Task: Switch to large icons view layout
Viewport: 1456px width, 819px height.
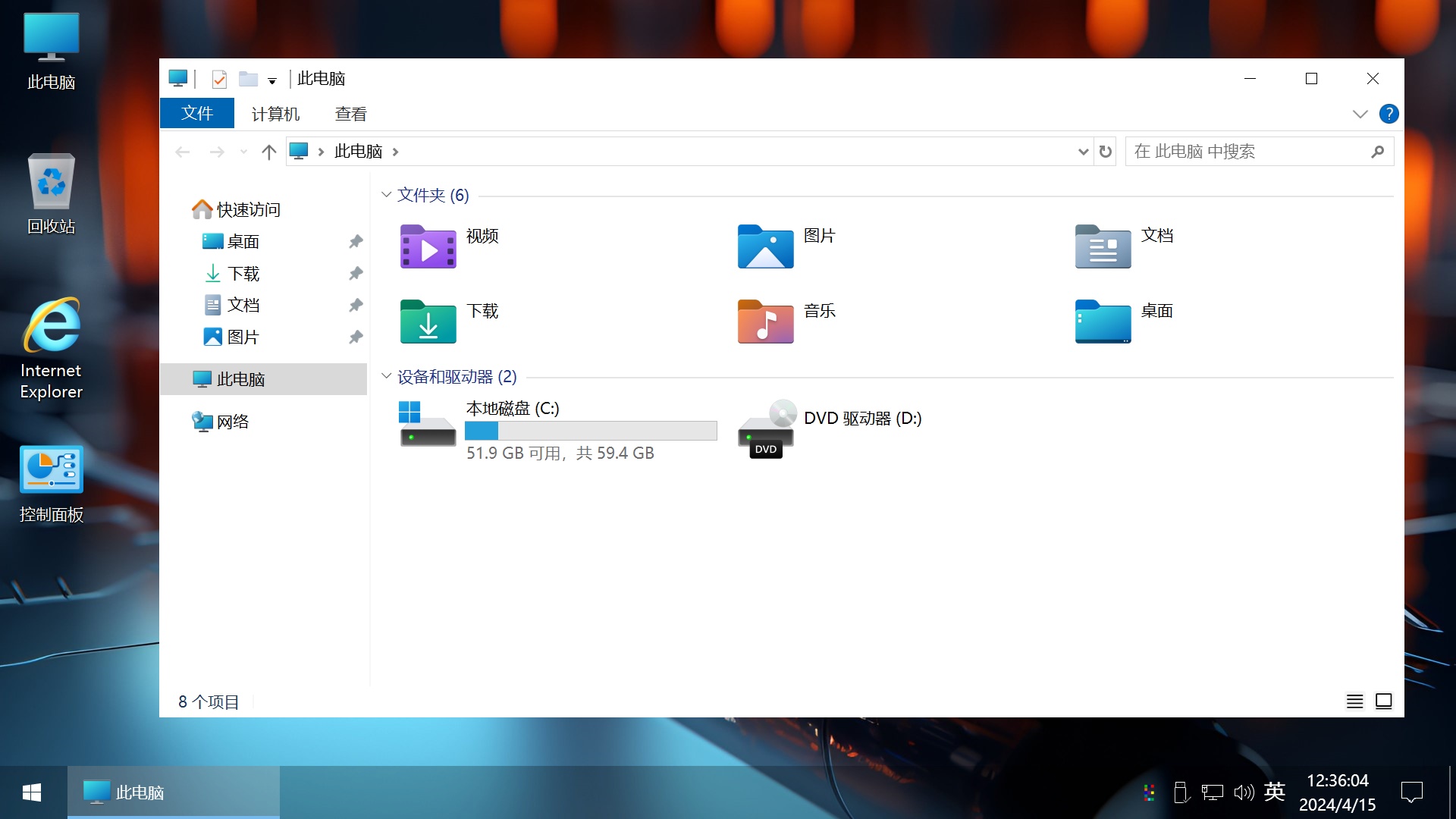Action: [x=1384, y=701]
